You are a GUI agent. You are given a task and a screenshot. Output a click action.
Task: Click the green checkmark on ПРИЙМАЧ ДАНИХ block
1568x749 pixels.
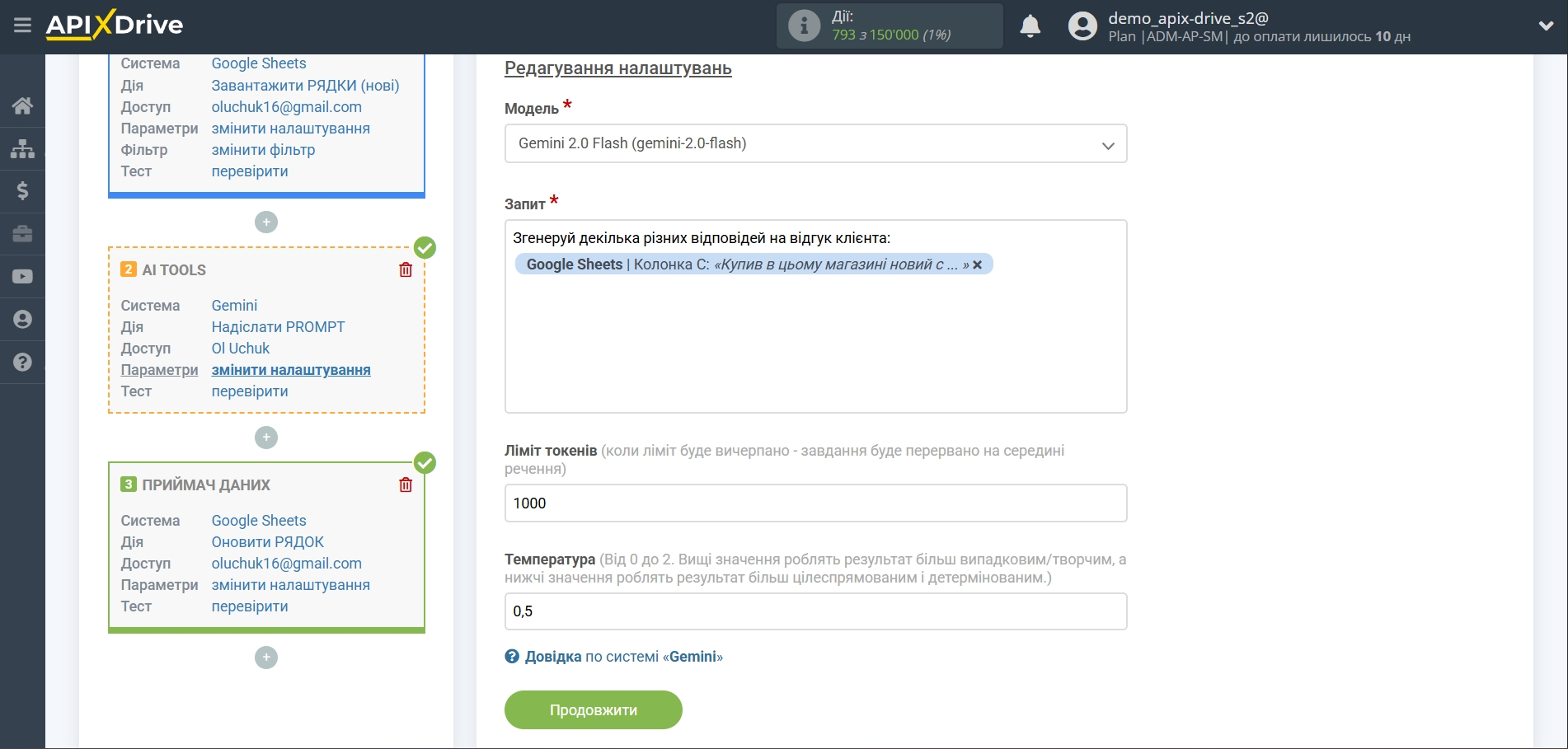tap(425, 463)
